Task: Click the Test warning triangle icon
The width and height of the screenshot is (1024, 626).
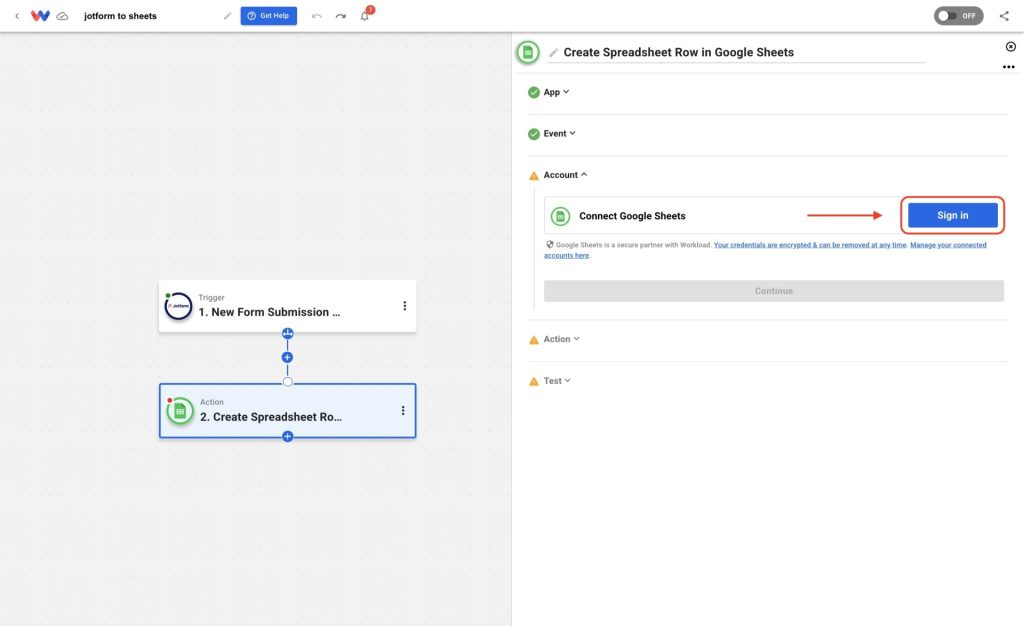Action: coord(534,381)
